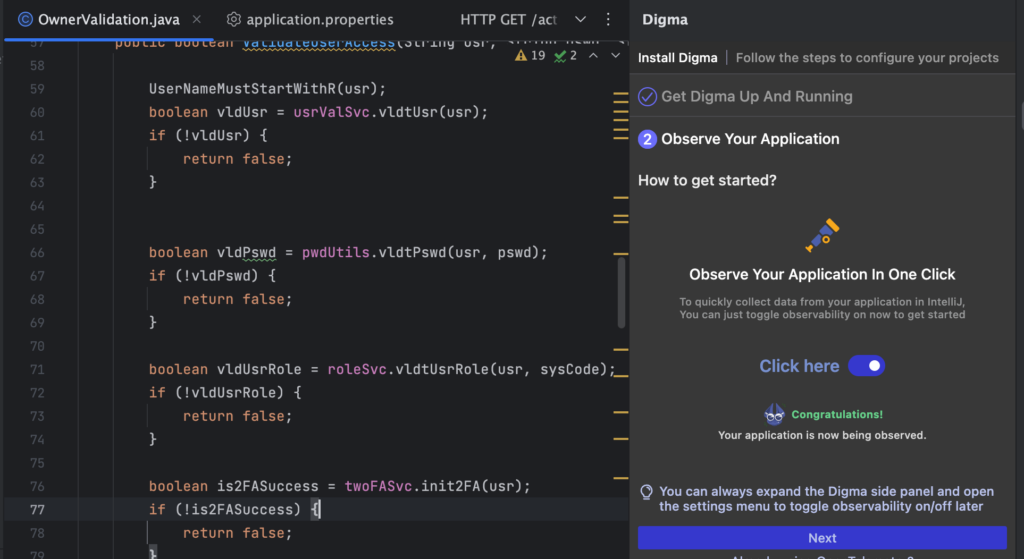Expand the hidden editor tabs chevron
Image resolution: width=1024 pixels, height=559 pixels.
click(x=580, y=20)
